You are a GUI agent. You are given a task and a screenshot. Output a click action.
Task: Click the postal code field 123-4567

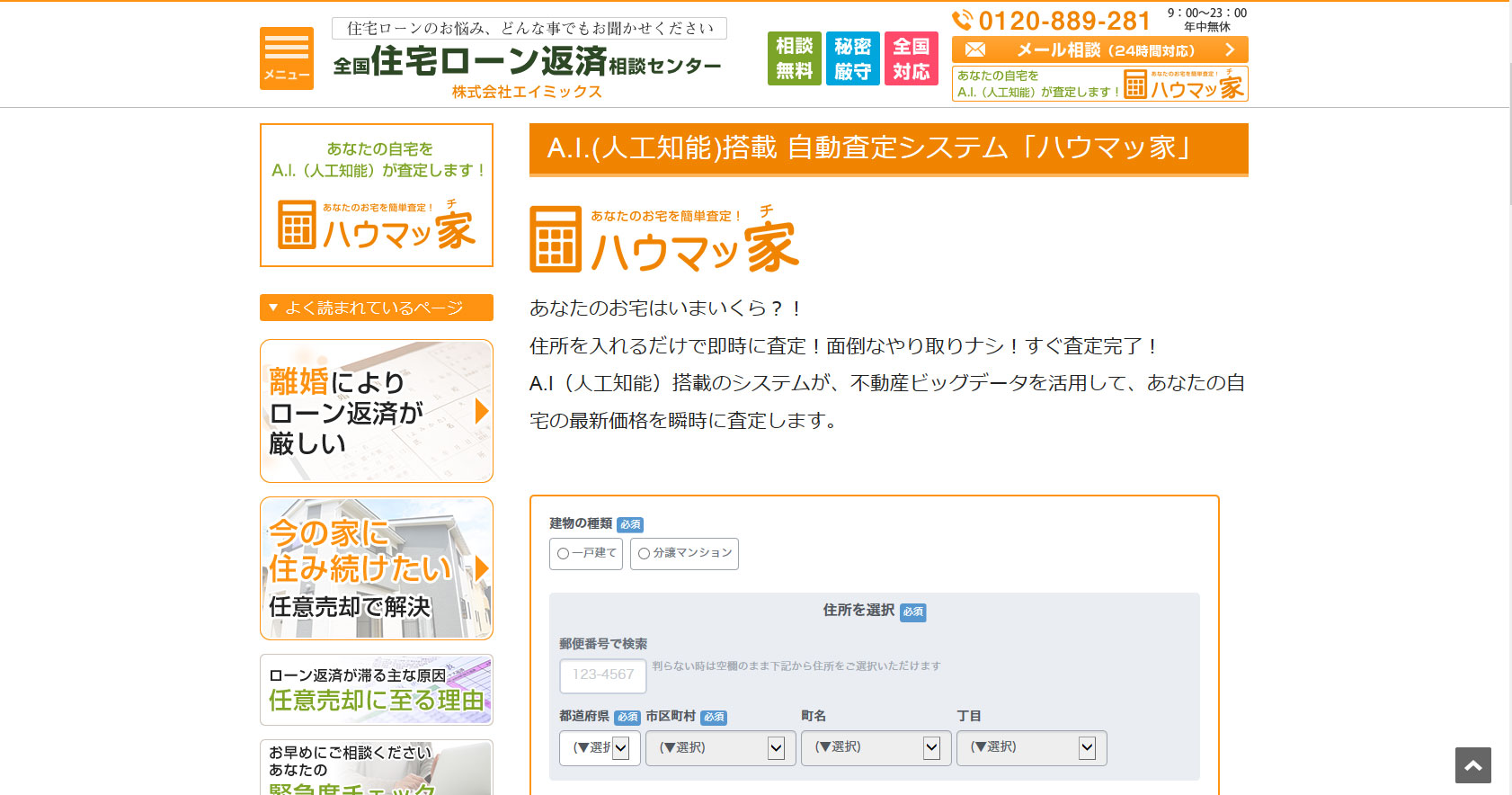602,675
